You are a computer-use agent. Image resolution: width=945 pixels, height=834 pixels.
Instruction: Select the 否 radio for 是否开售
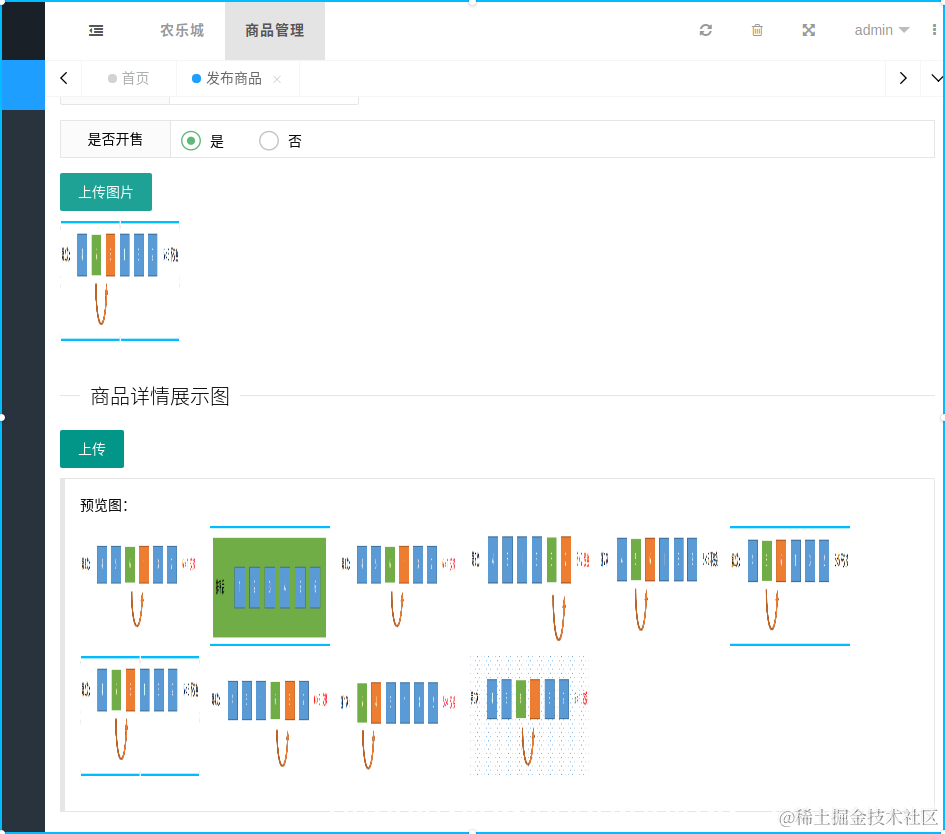click(x=268, y=141)
